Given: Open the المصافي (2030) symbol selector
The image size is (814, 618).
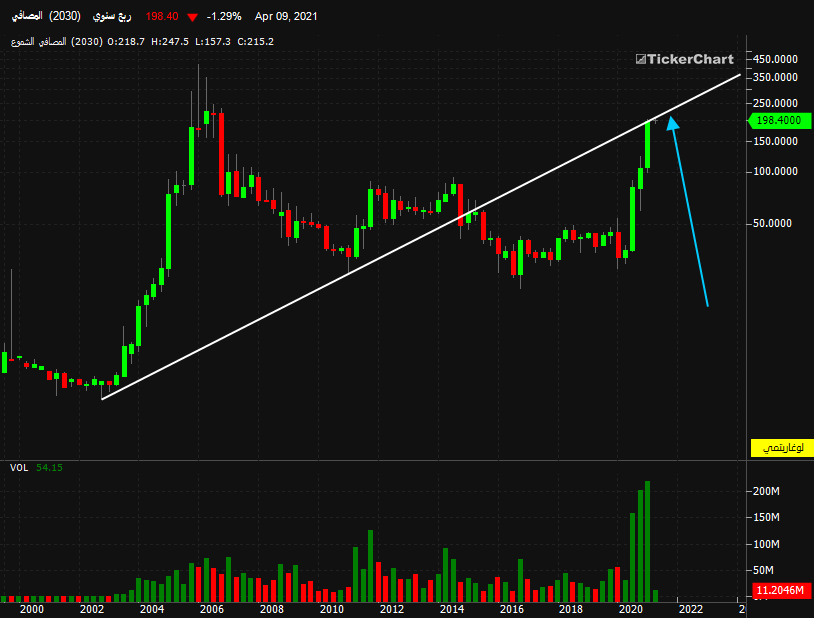Looking at the screenshot, I should (x=46, y=16).
